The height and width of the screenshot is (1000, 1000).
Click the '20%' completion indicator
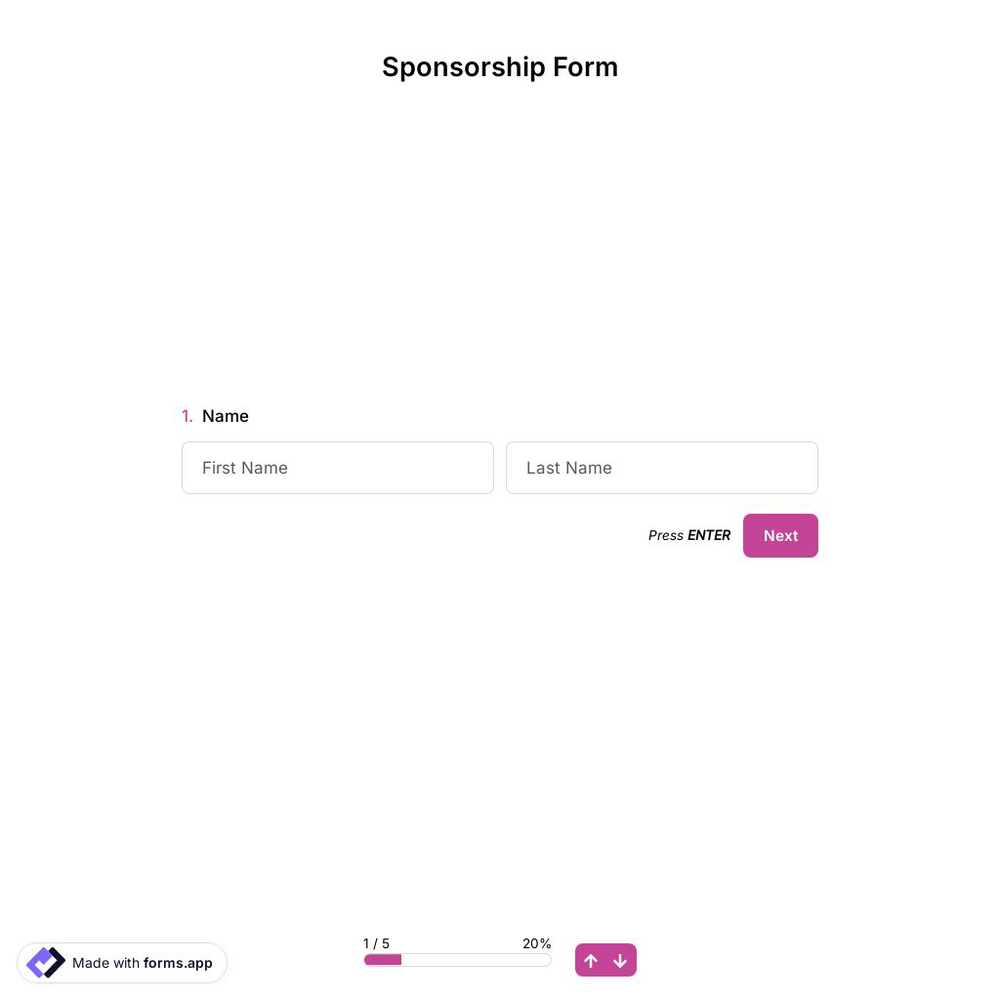tap(536, 943)
